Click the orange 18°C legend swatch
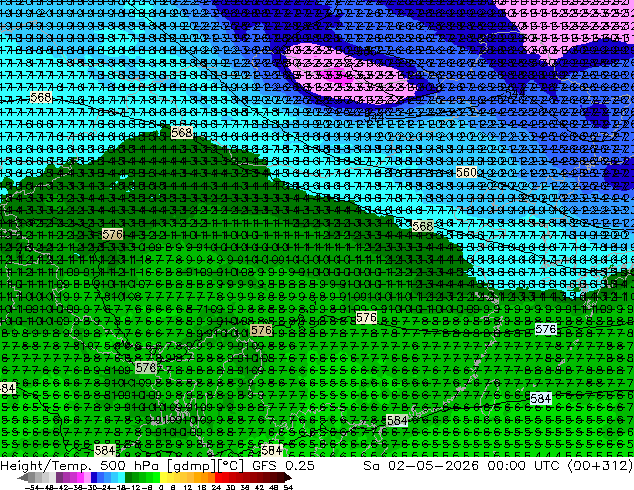The width and height of the screenshot is (634, 490). 204,477
